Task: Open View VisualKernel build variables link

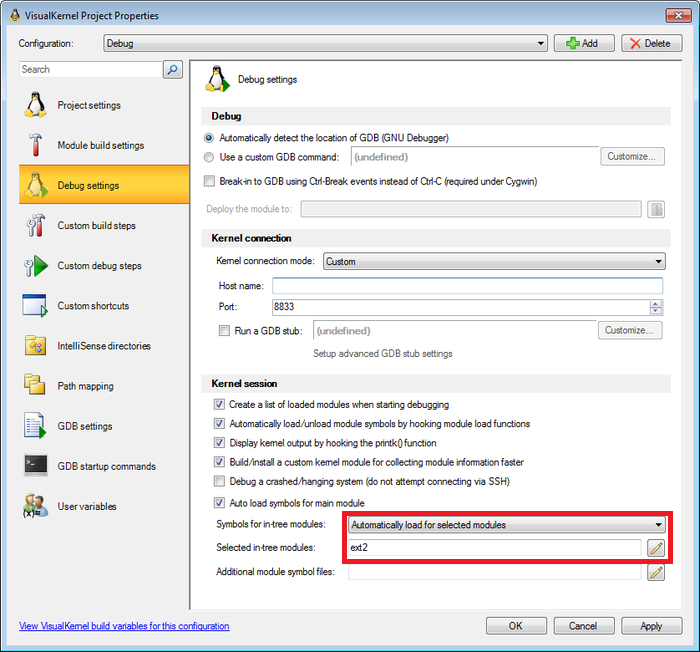Action: 124,626
